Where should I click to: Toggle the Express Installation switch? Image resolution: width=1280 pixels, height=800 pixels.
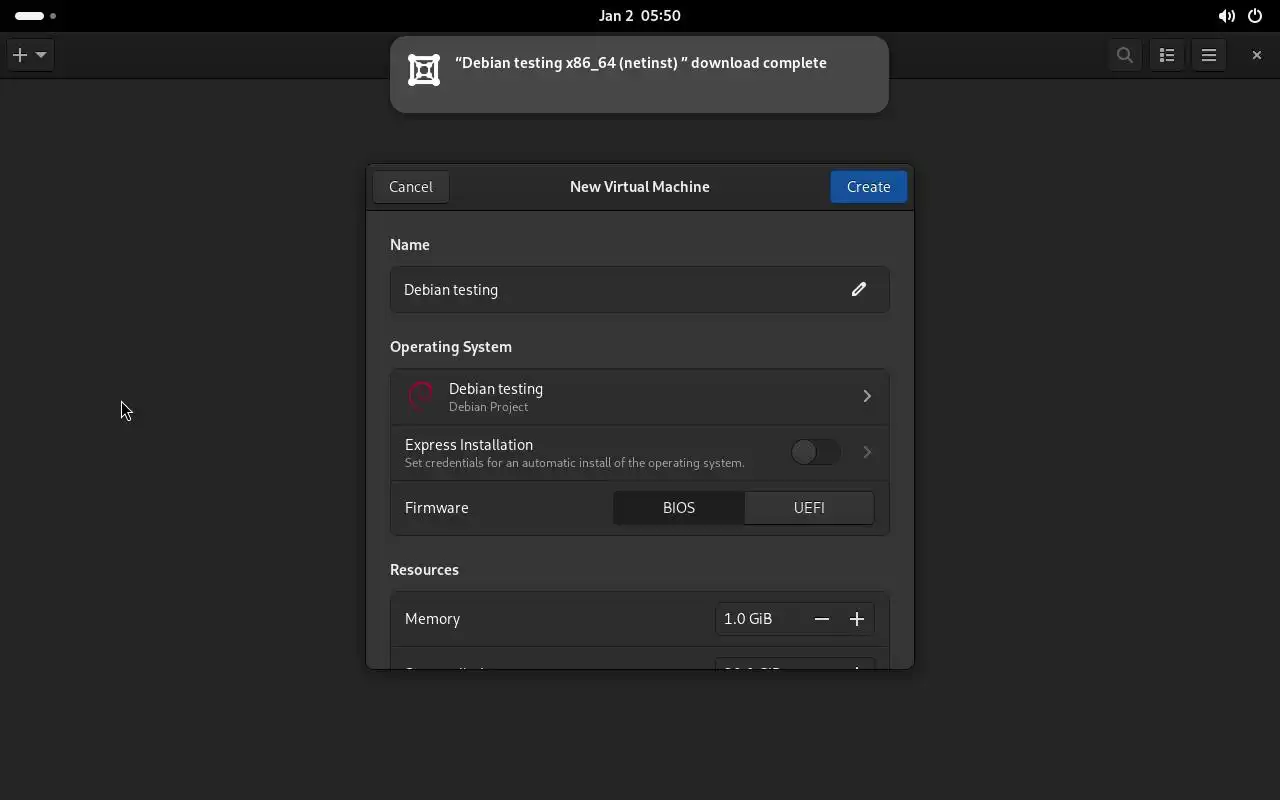click(815, 452)
